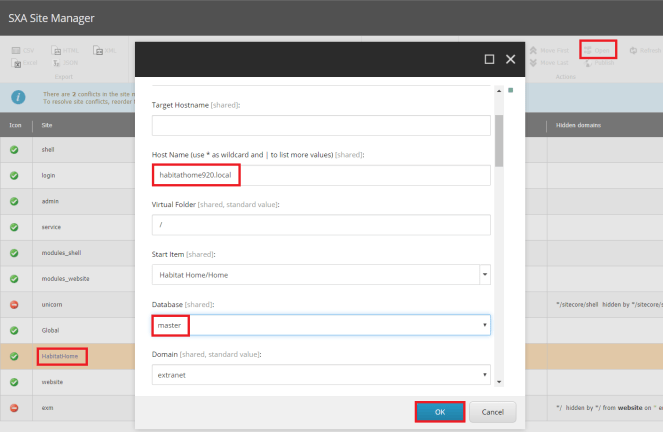Image resolution: width=663 pixels, height=432 pixels.
Task: Open the Domain dropdown showing extranet
Action: tap(485, 376)
